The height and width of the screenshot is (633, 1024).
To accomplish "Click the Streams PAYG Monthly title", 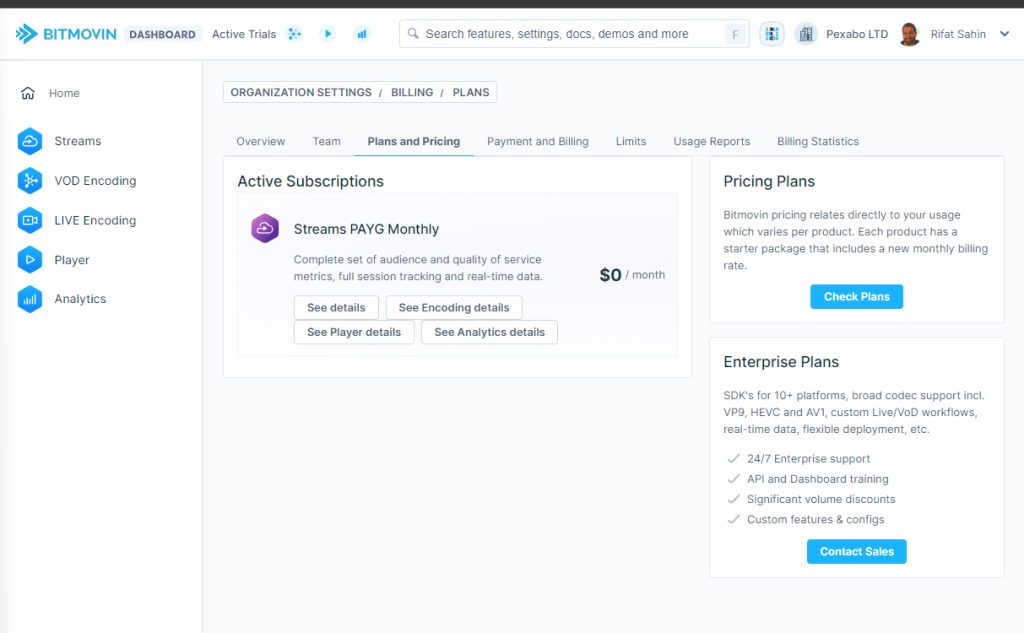I will coord(366,229).
